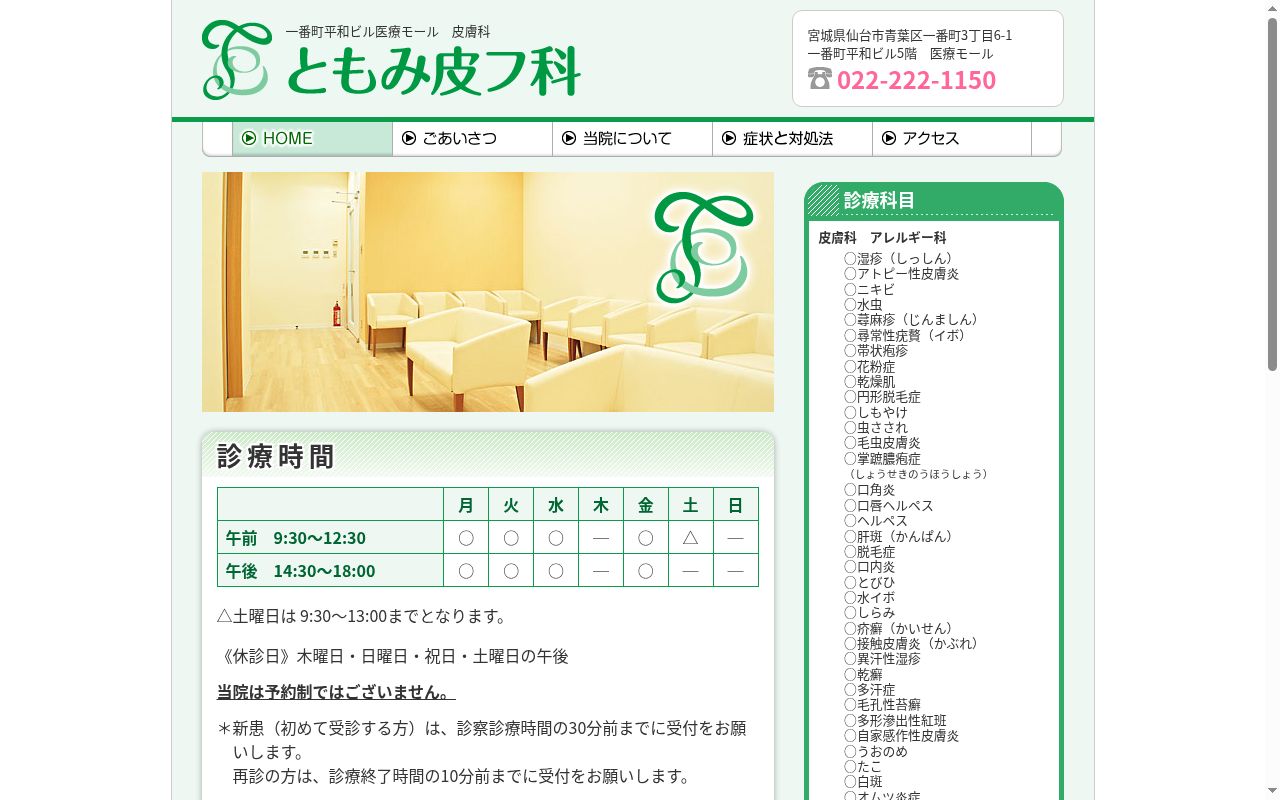Click the waiting room banner photo
1280x800 pixels.
(488, 292)
